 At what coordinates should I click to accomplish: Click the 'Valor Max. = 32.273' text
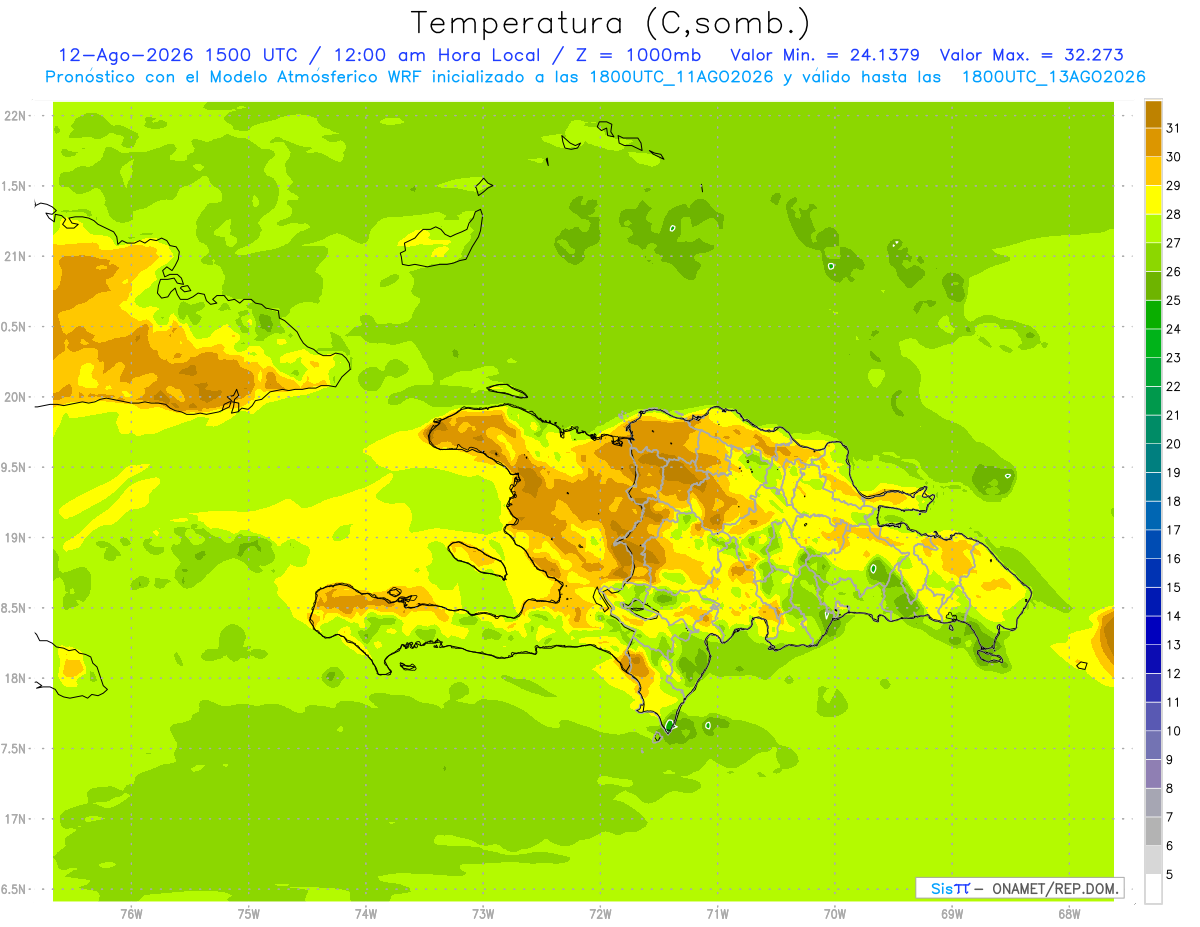(x=1032, y=55)
